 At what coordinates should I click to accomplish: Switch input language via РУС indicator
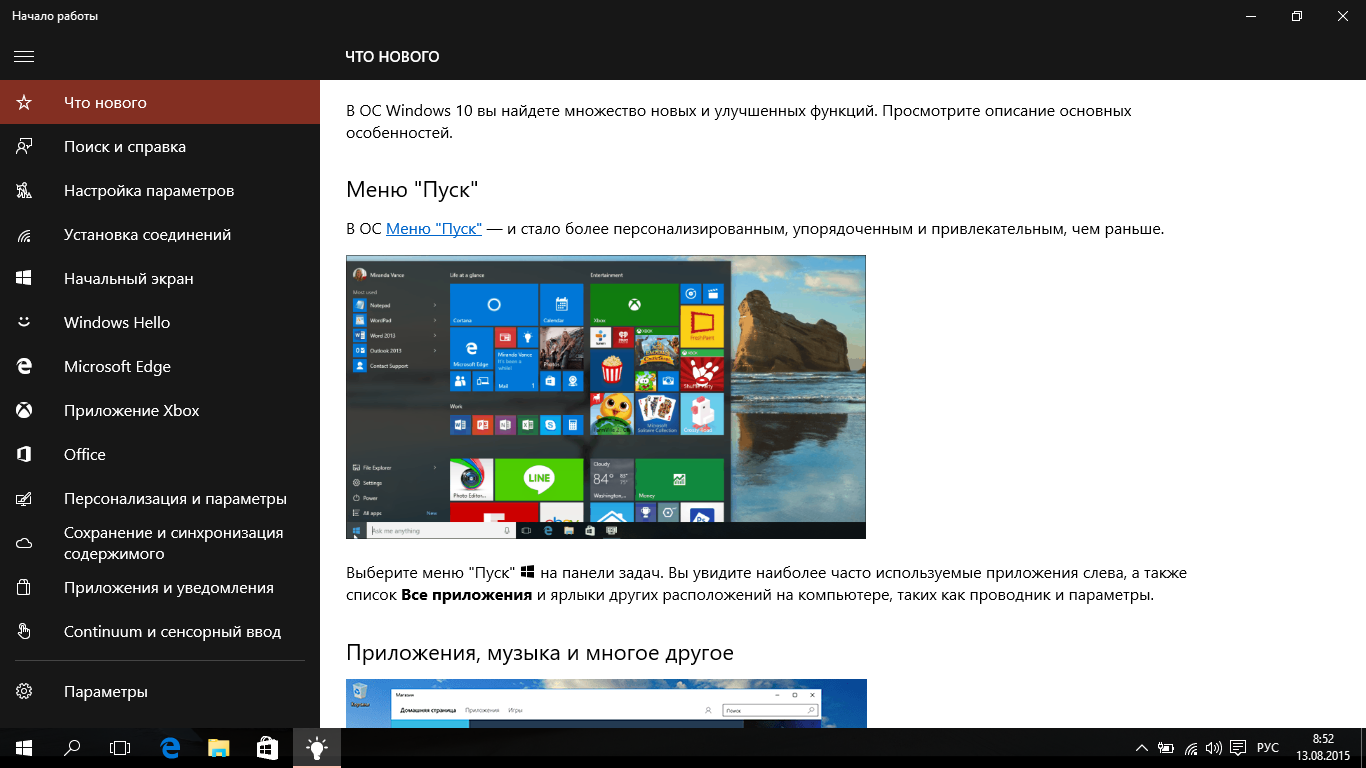click(1268, 748)
